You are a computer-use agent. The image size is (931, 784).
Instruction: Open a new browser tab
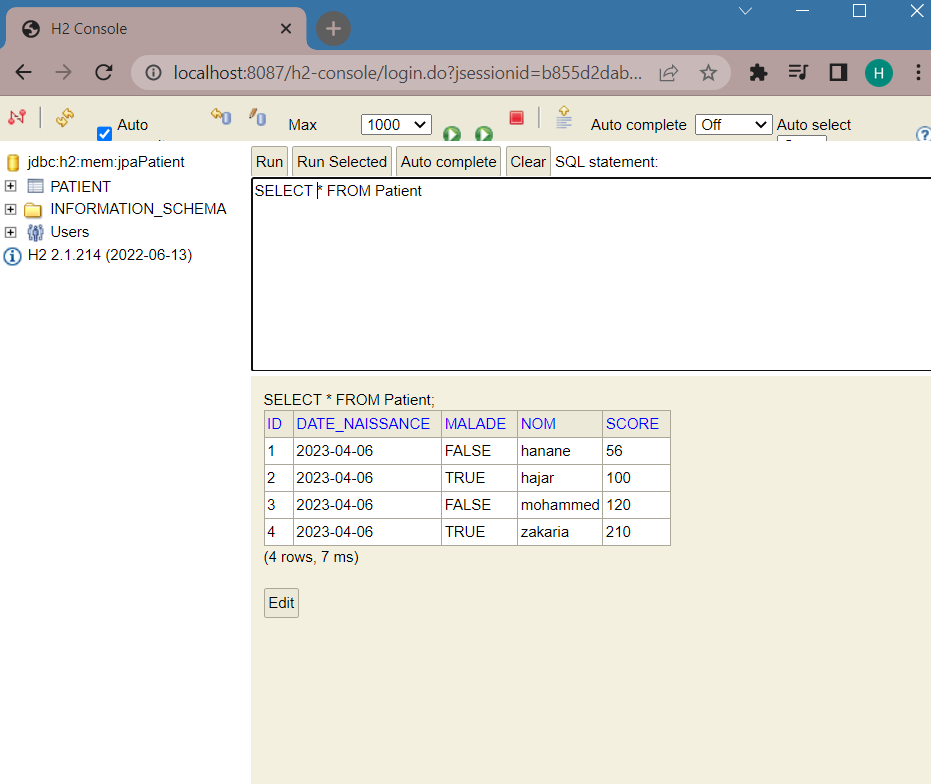click(333, 29)
